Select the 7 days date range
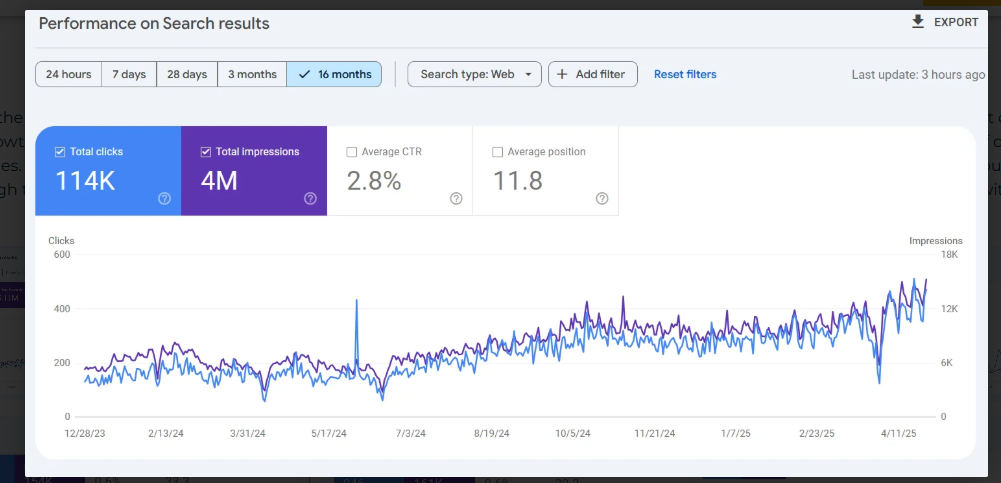This screenshot has width=1001, height=483. point(129,74)
